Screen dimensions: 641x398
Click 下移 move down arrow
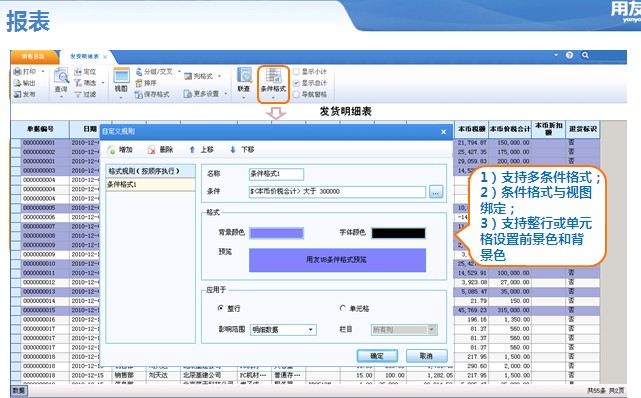pos(233,150)
